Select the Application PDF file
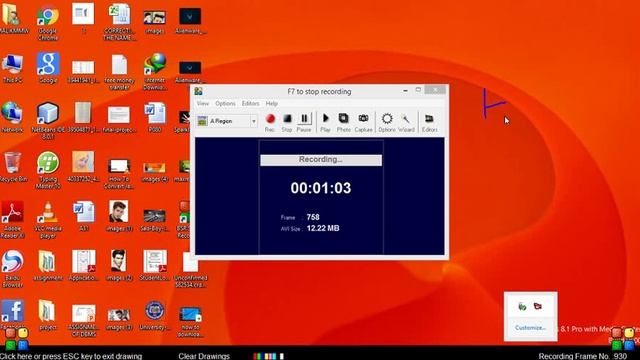The image size is (640, 360). tap(84, 266)
